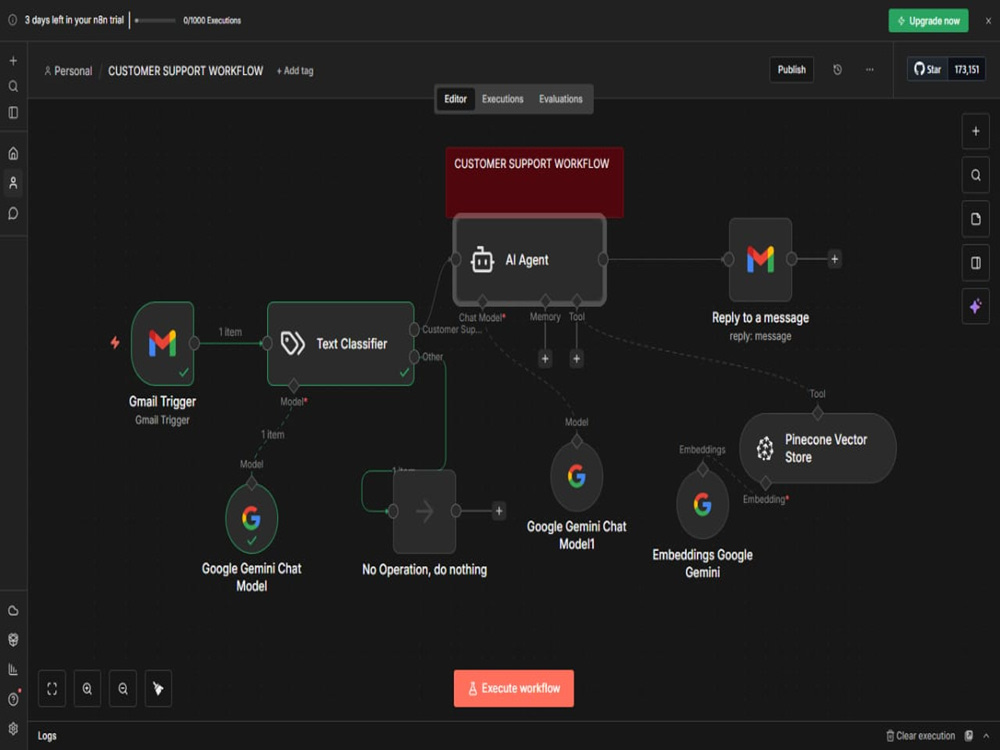Viewport: 1000px width, 750px height.
Task: Open the templates cube icon in sidebar
Action: (13, 640)
